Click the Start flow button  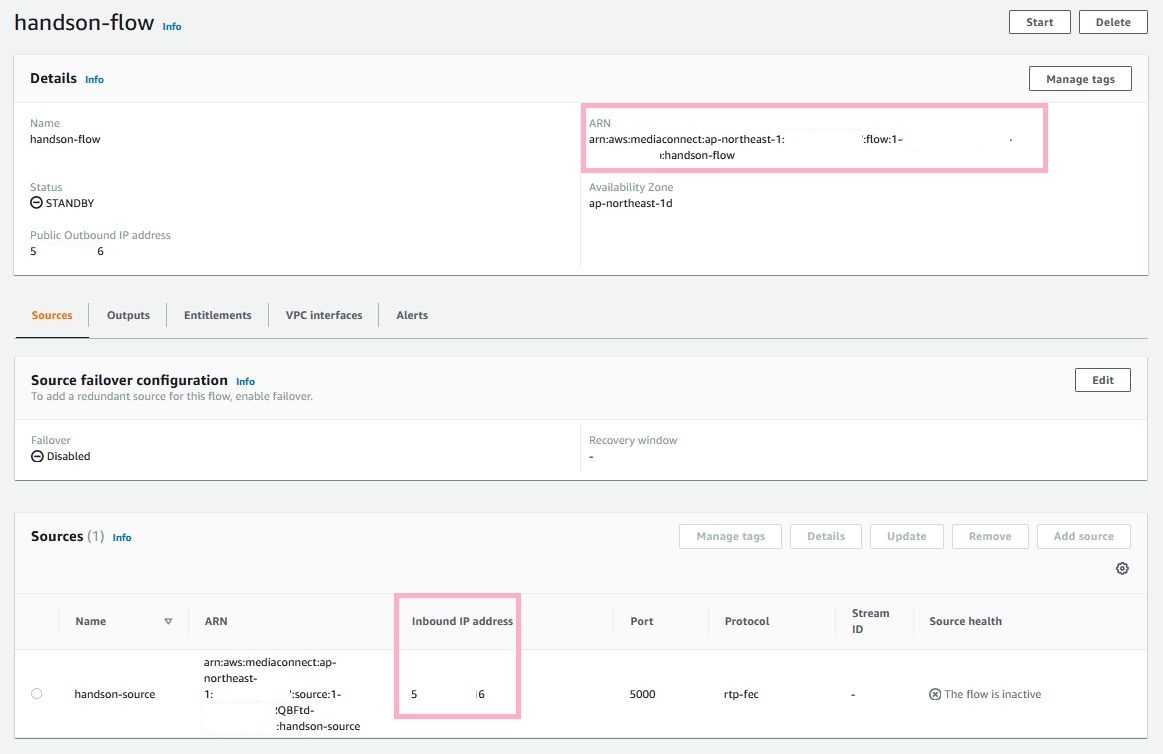(1039, 22)
